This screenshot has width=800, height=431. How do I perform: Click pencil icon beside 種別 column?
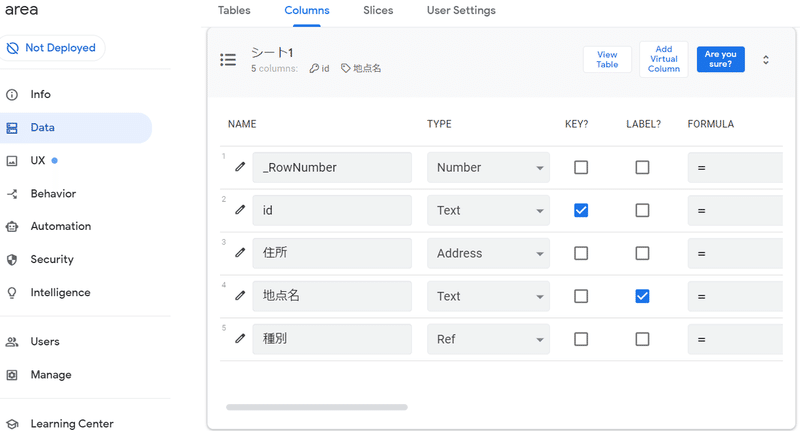pos(240,339)
